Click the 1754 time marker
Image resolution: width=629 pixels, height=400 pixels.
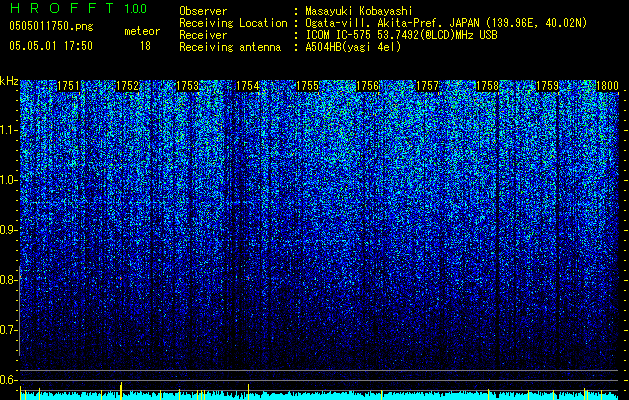[x=248, y=86]
